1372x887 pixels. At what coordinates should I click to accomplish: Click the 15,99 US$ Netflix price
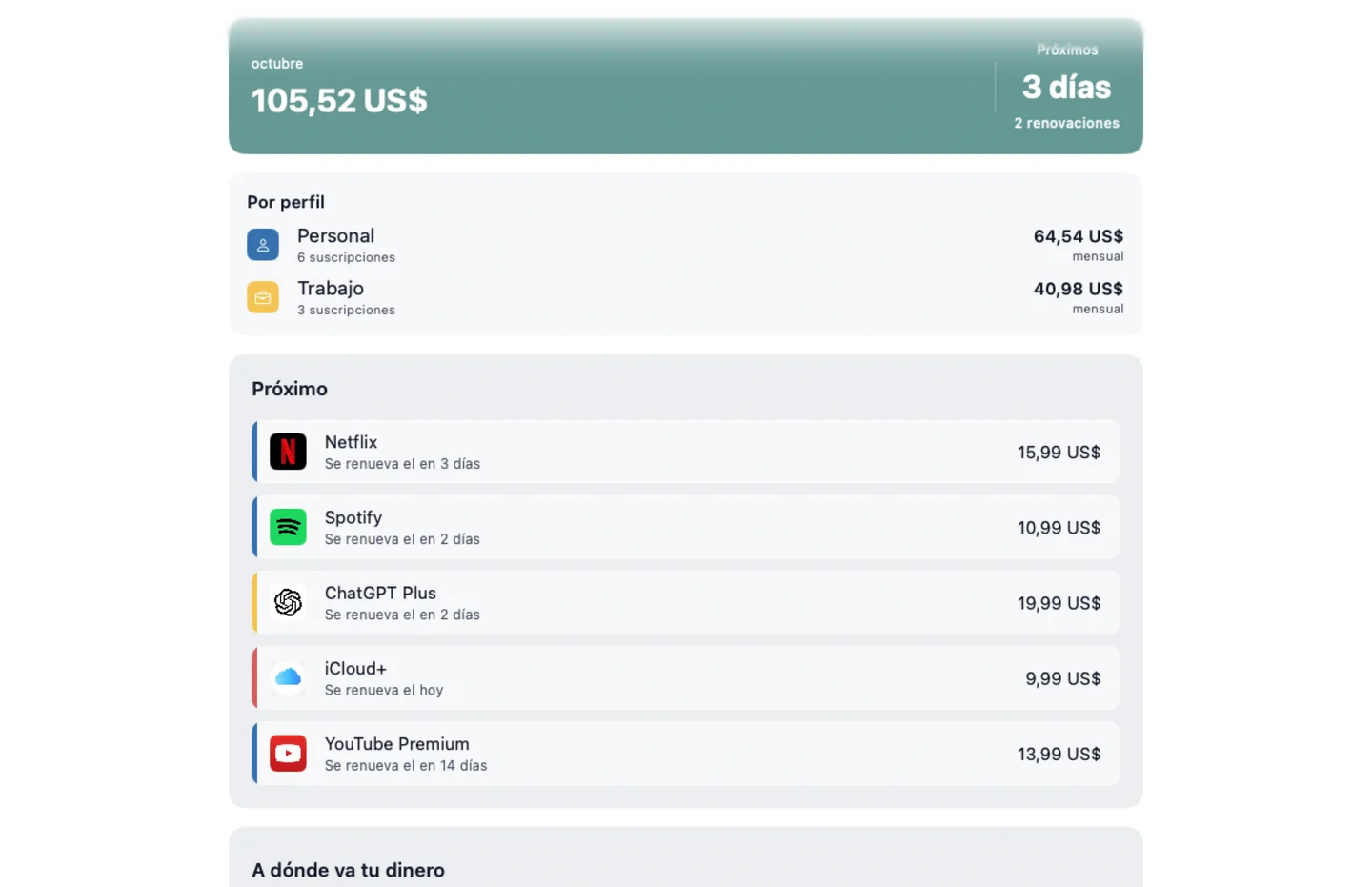(1059, 452)
